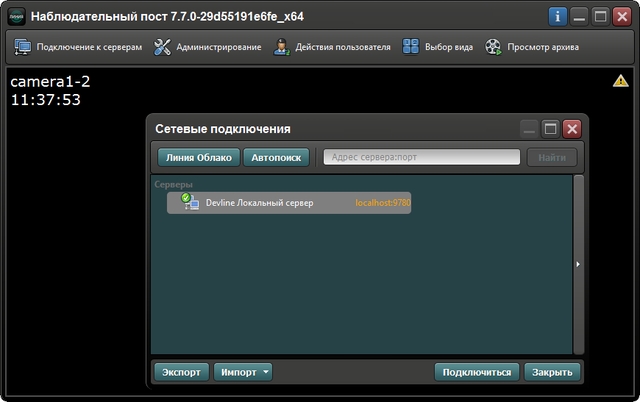640x402 pixels.
Task: Click the Administration wrench icon
Action: click(162, 47)
